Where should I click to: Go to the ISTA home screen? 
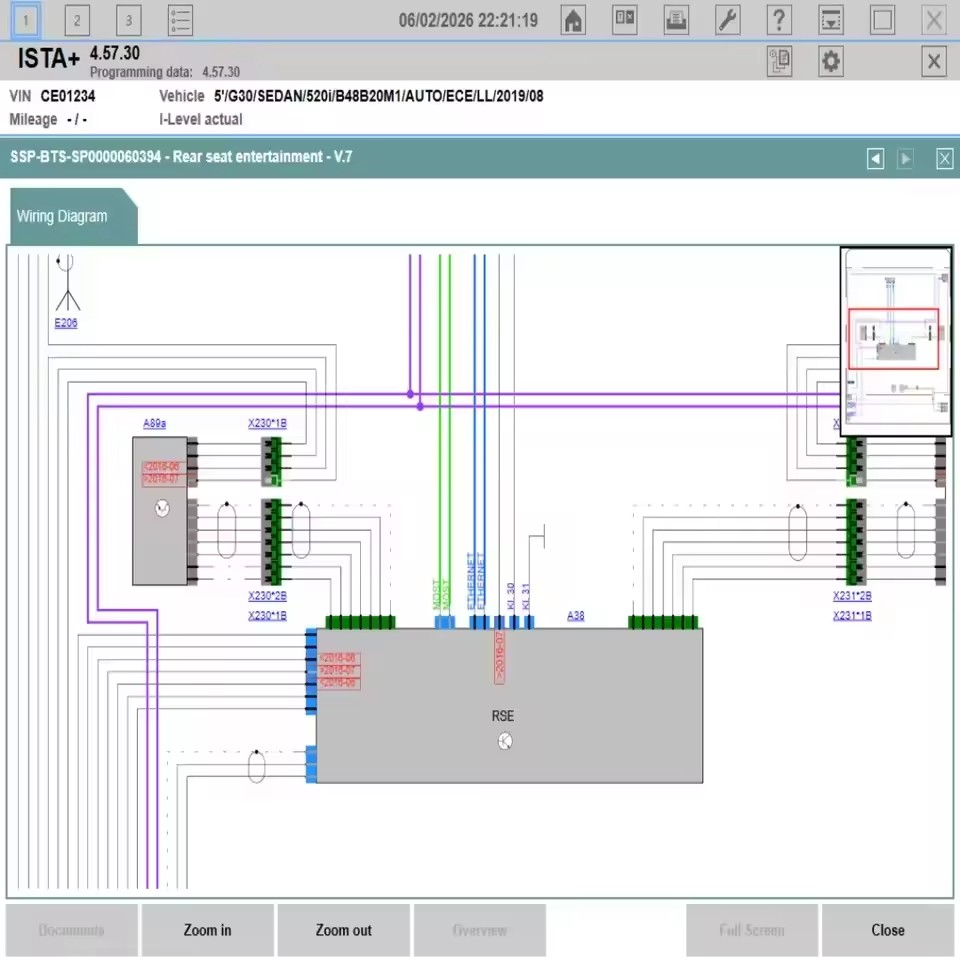[x=573, y=21]
